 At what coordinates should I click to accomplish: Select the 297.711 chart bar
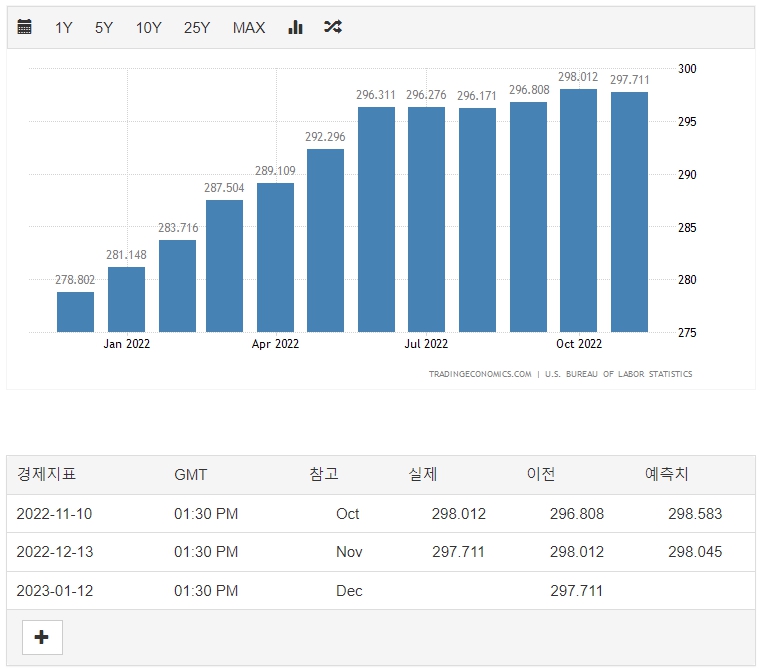pyautogui.click(x=629, y=212)
